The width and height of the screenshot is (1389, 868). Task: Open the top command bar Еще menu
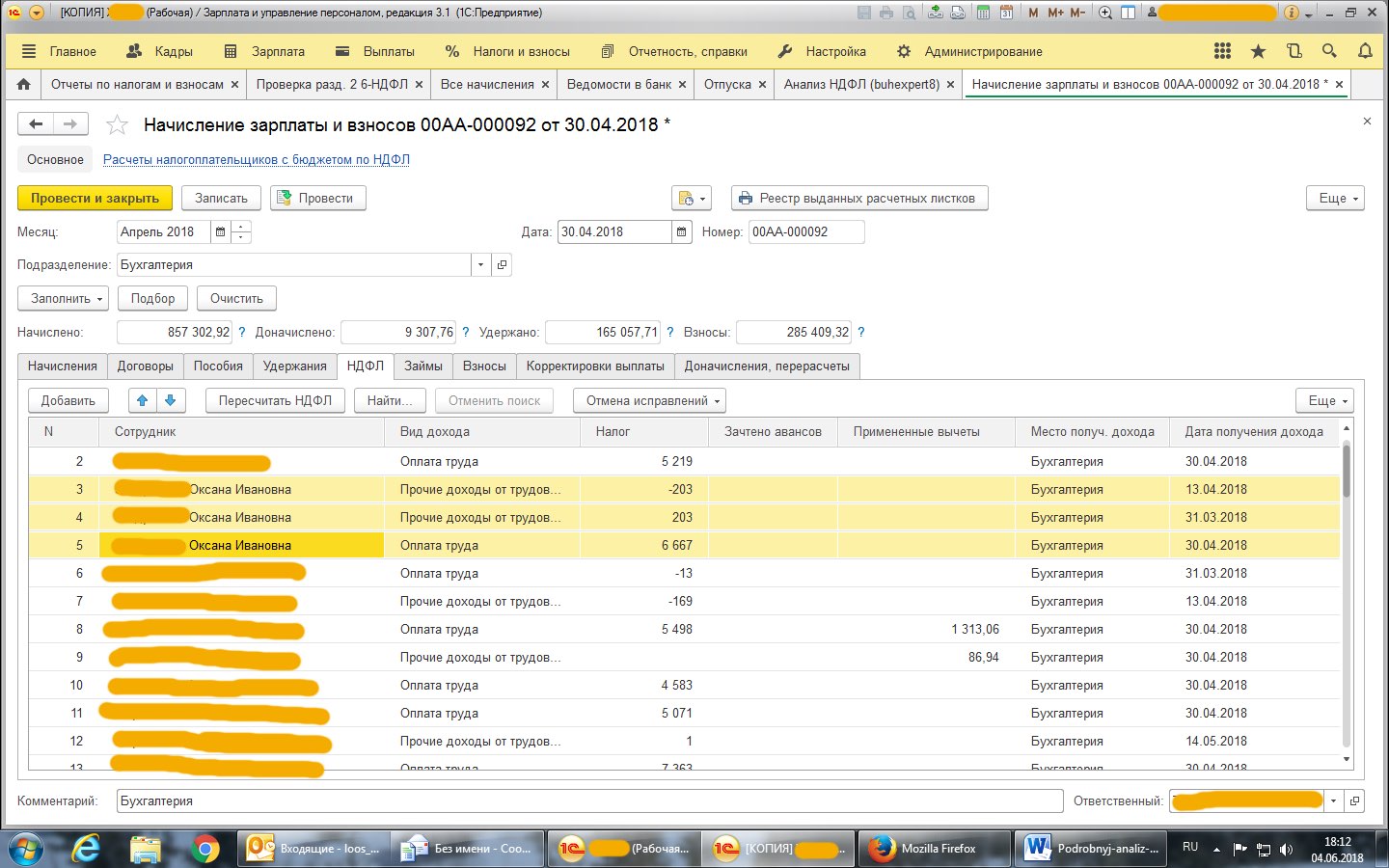(x=1336, y=198)
